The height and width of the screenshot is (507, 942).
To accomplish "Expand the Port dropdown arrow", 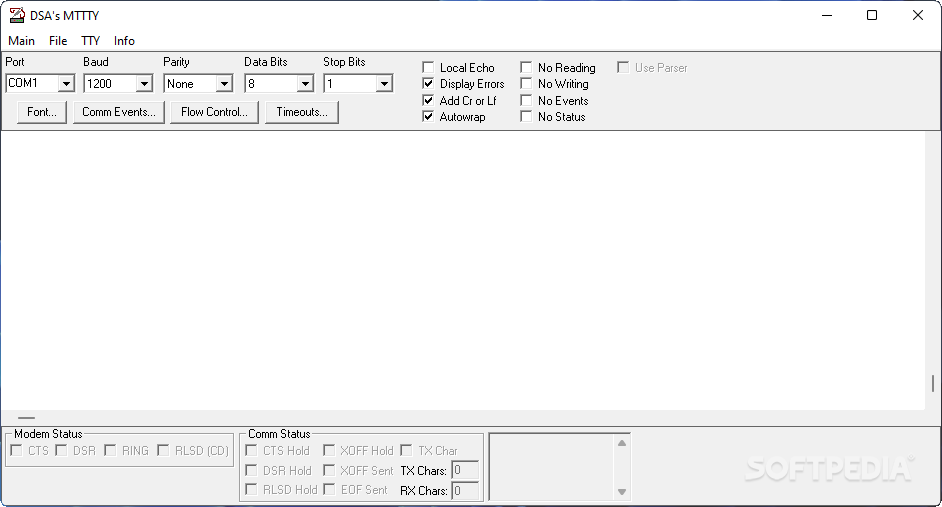I will pos(66,83).
